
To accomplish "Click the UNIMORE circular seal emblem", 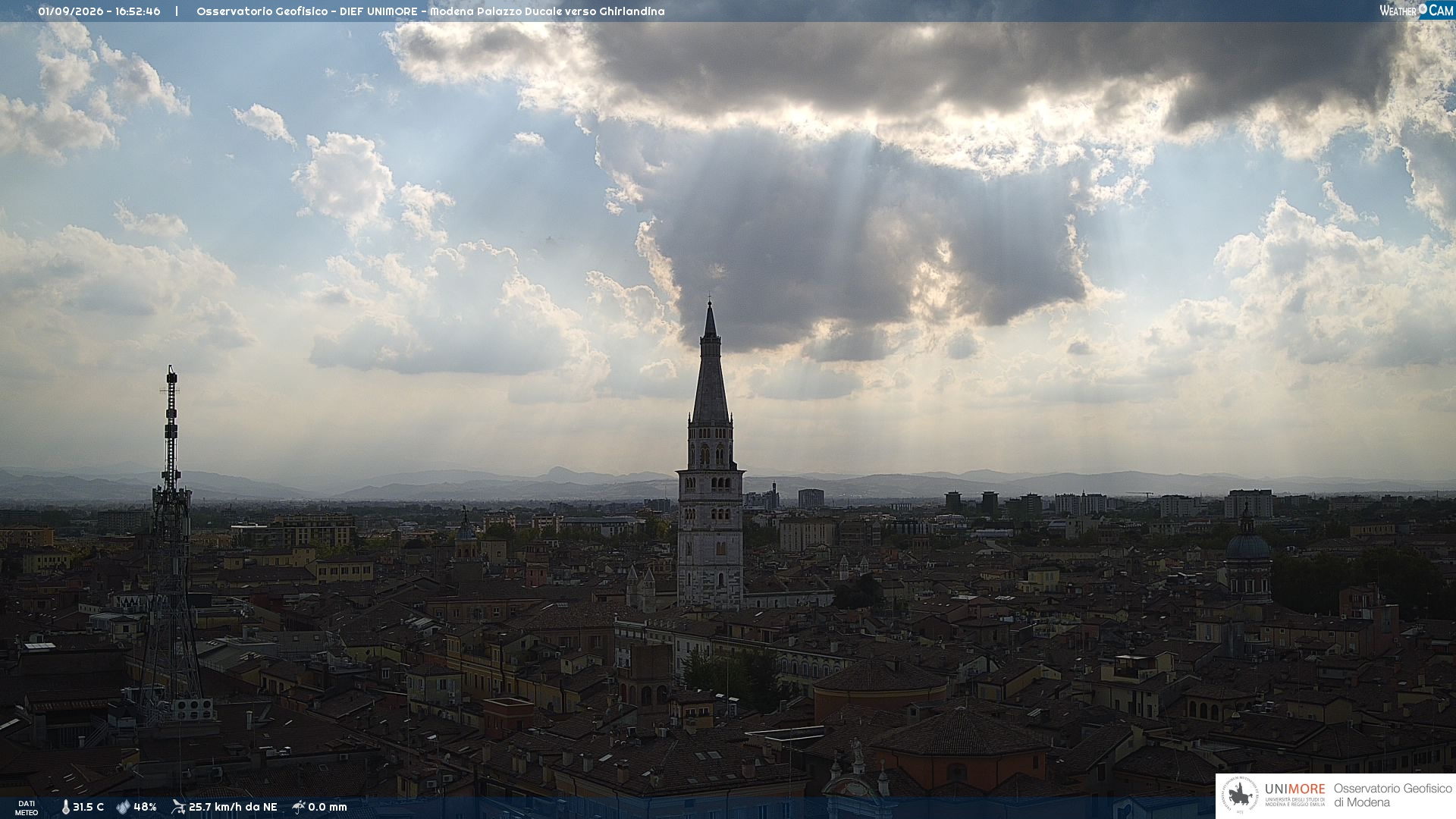I will pyautogui.click(x=1240, y=796).
